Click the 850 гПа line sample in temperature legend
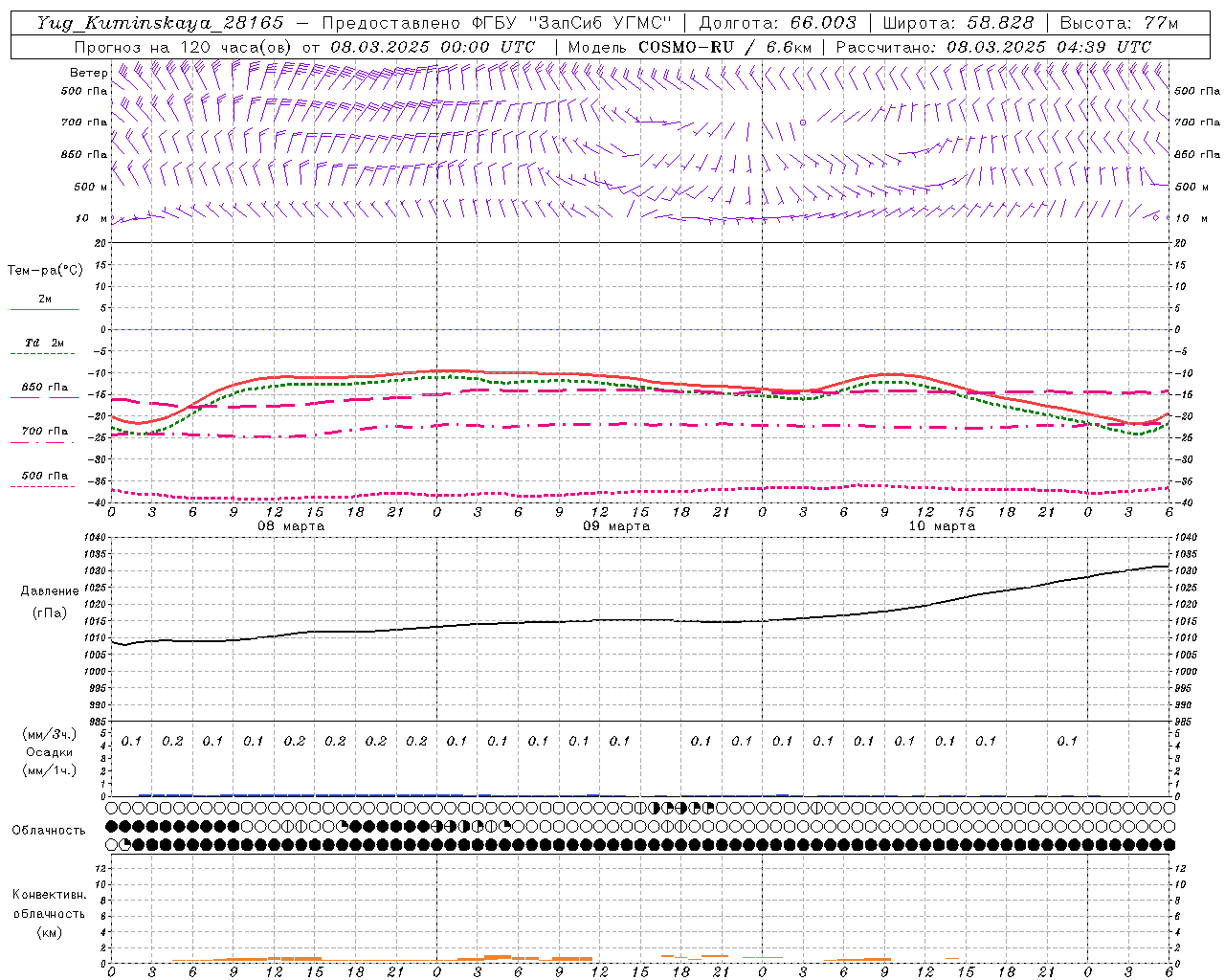Screen dimensions: 1225x980 click(x=44, y=398)
